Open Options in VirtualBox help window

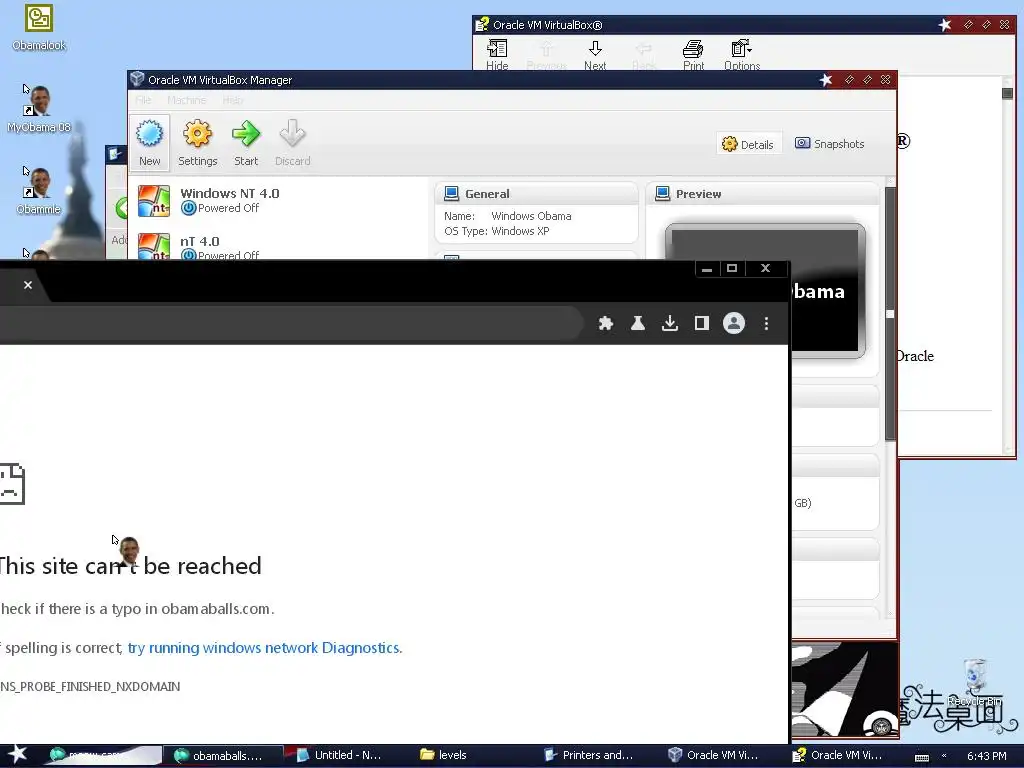click(x=742, y=55)
